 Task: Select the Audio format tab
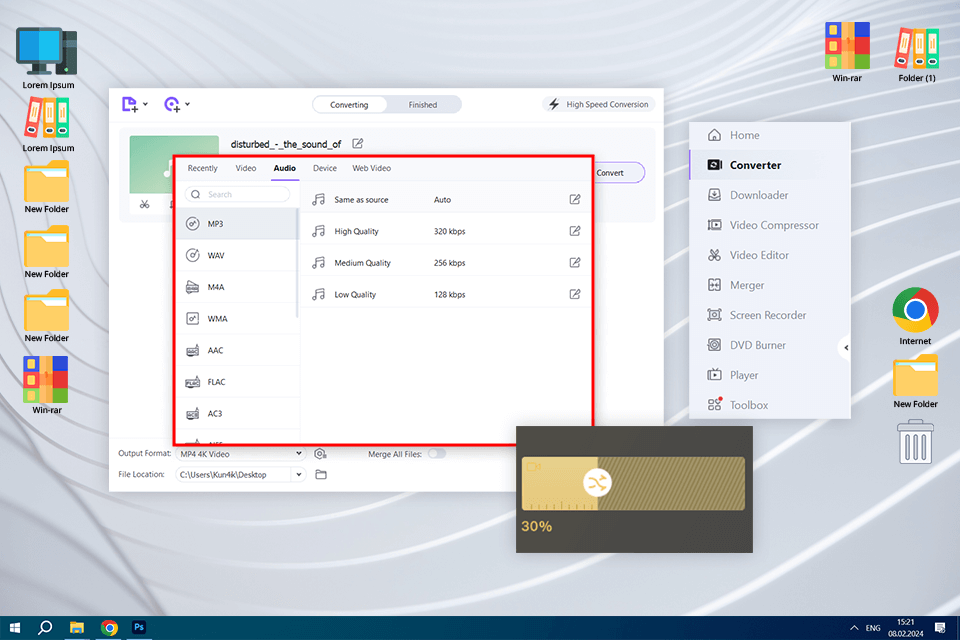coord(284,168)
